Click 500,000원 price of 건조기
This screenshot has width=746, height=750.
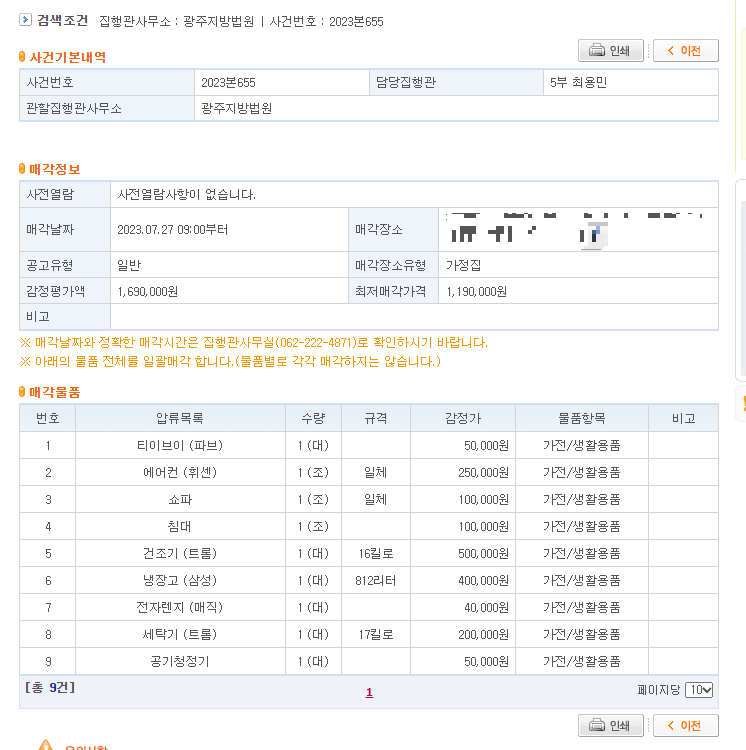[483, 553]
